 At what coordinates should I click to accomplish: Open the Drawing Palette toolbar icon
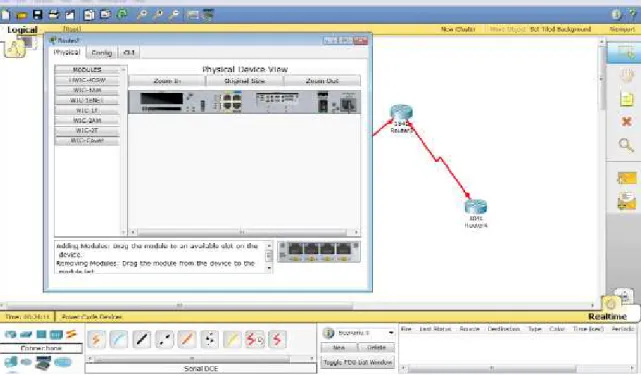pos(192,15)
